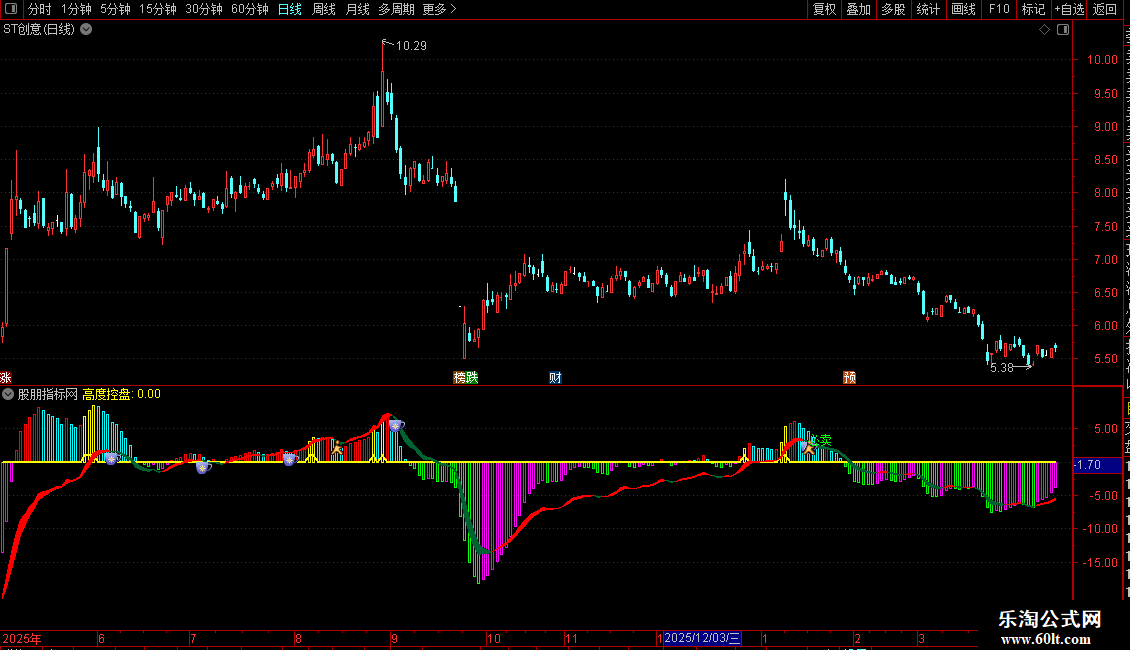Switch to 30分钟 period
Viewport: 1130px width, 650px height.
click(x=204, y=9)
